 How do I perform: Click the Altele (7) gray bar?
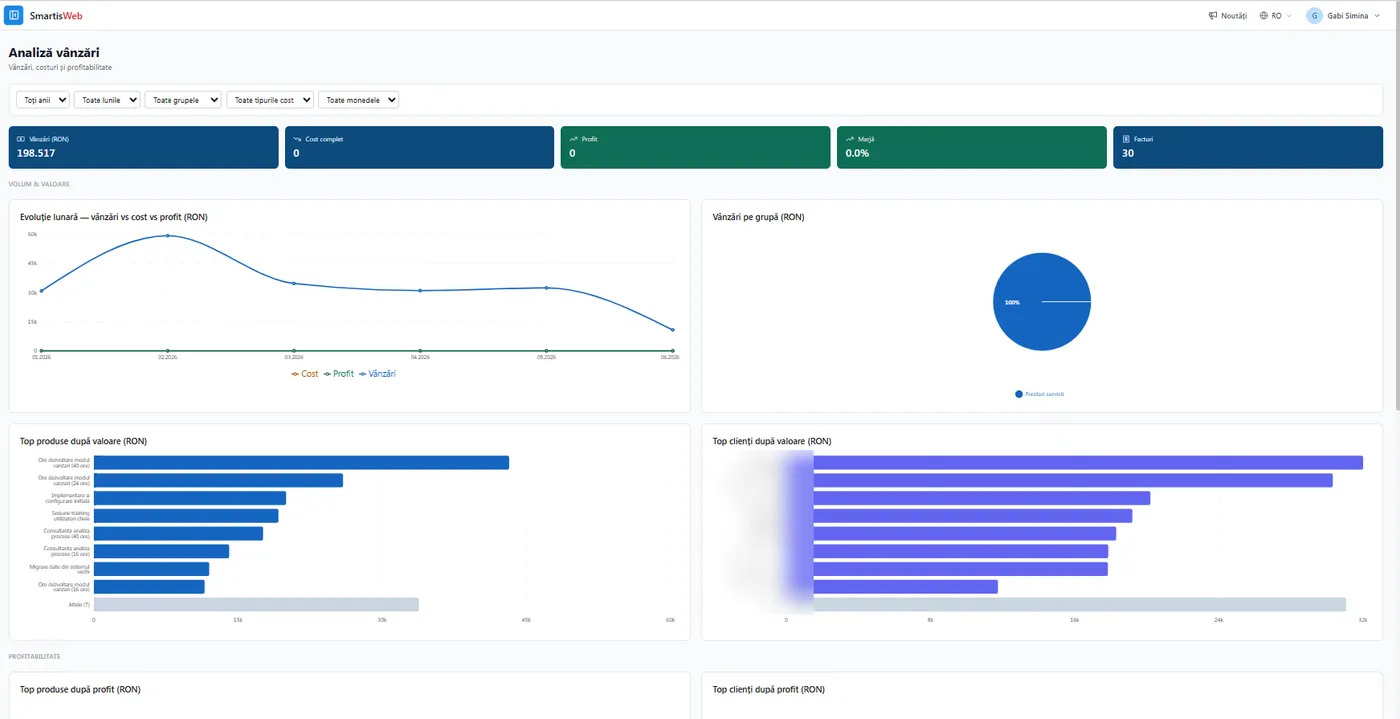point(256,604)
